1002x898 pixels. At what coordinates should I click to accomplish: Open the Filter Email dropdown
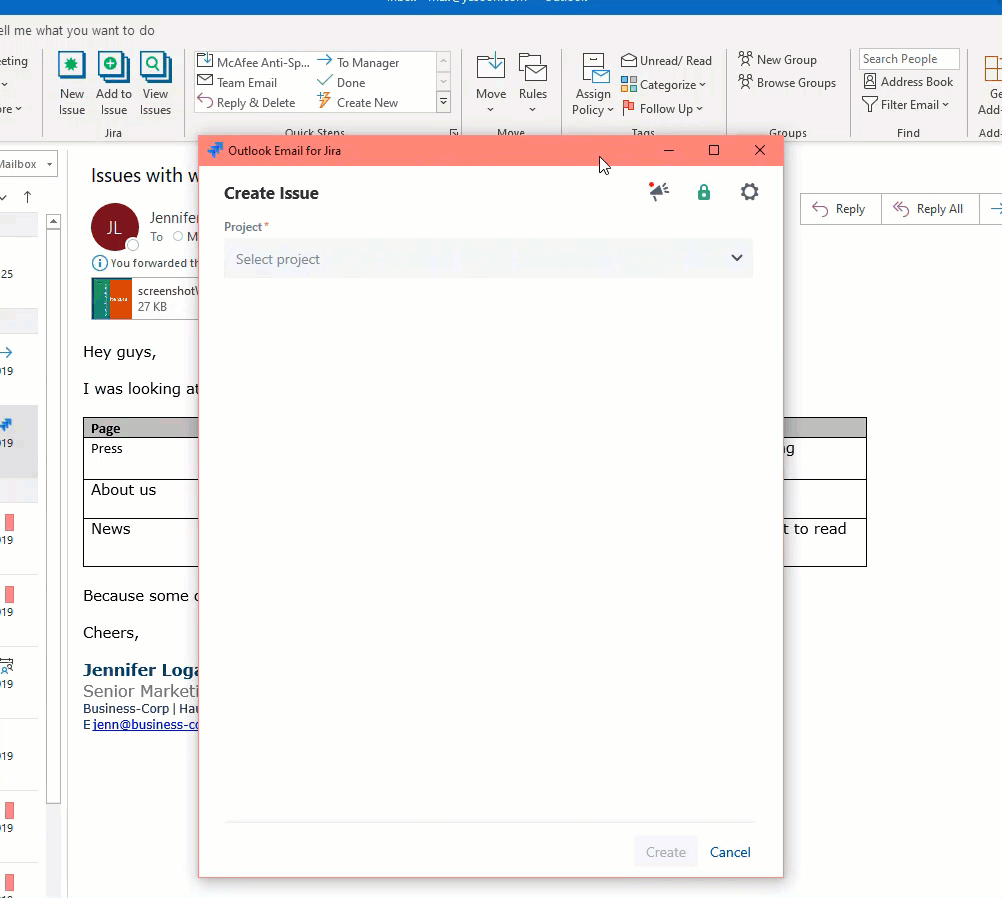point(906,104)
